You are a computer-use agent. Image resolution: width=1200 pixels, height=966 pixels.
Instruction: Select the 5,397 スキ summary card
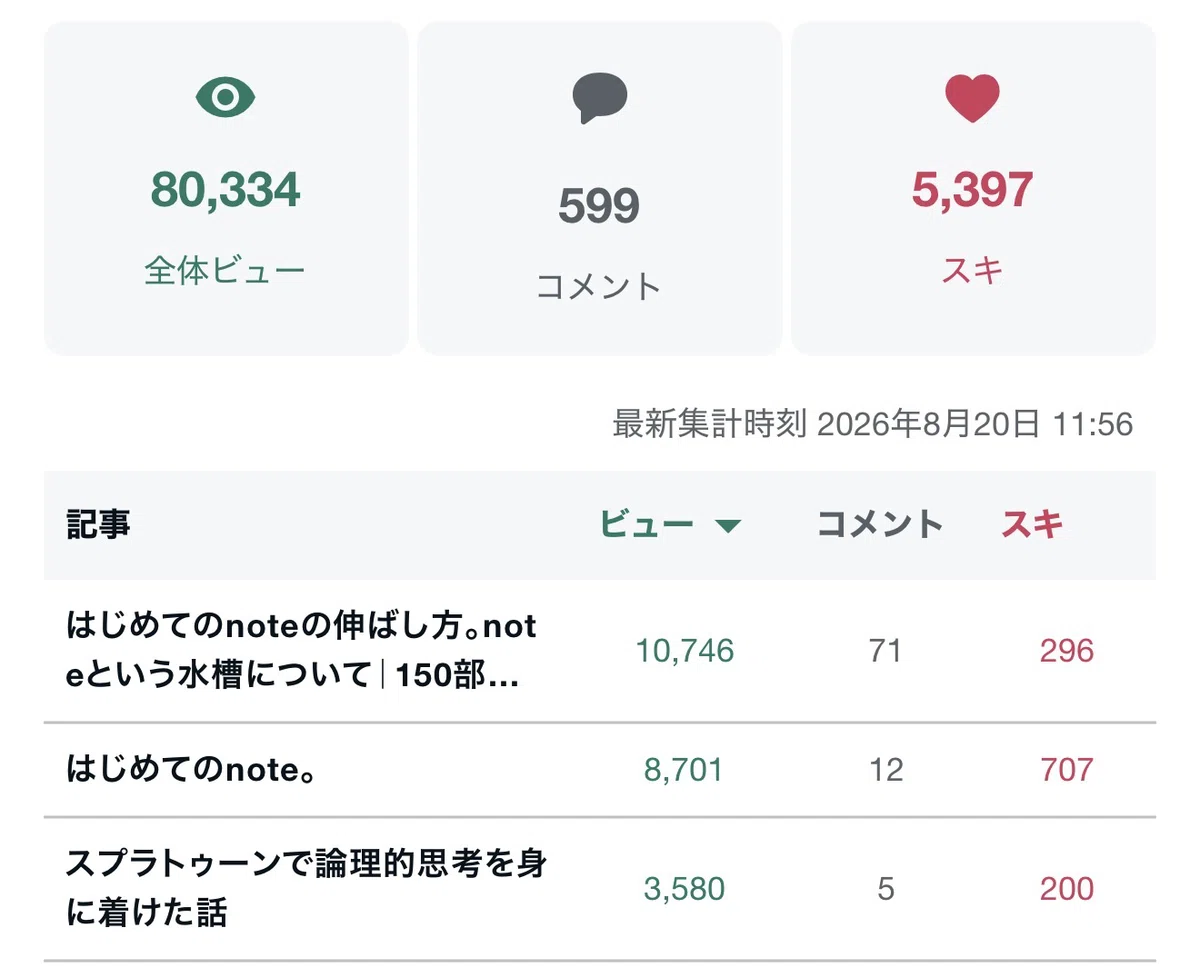click(x=973, y=188)
